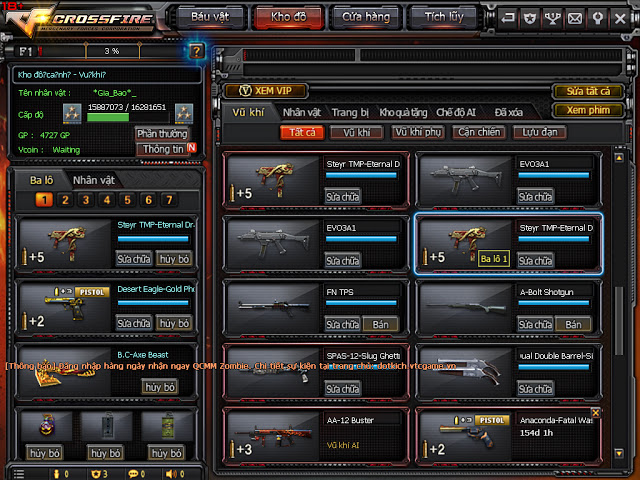The width and height of the screenshot is (640, 480).
Task: Select backpack slot 7
Action: click(x=169, y=200)
